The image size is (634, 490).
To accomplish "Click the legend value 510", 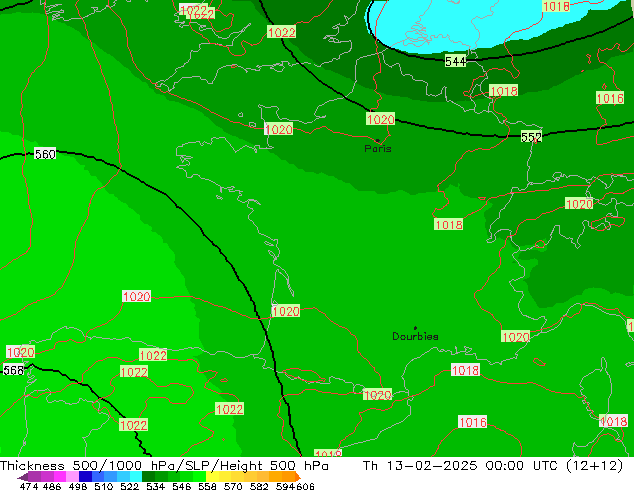I will click(104, 486).
